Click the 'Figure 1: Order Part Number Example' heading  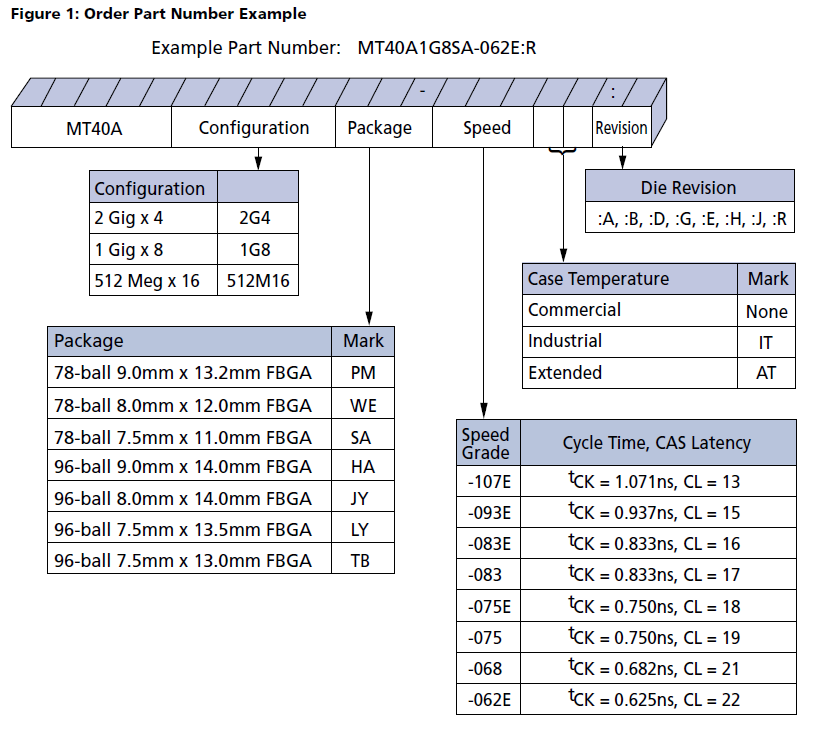pyautogui.click(x=158, y=14)
